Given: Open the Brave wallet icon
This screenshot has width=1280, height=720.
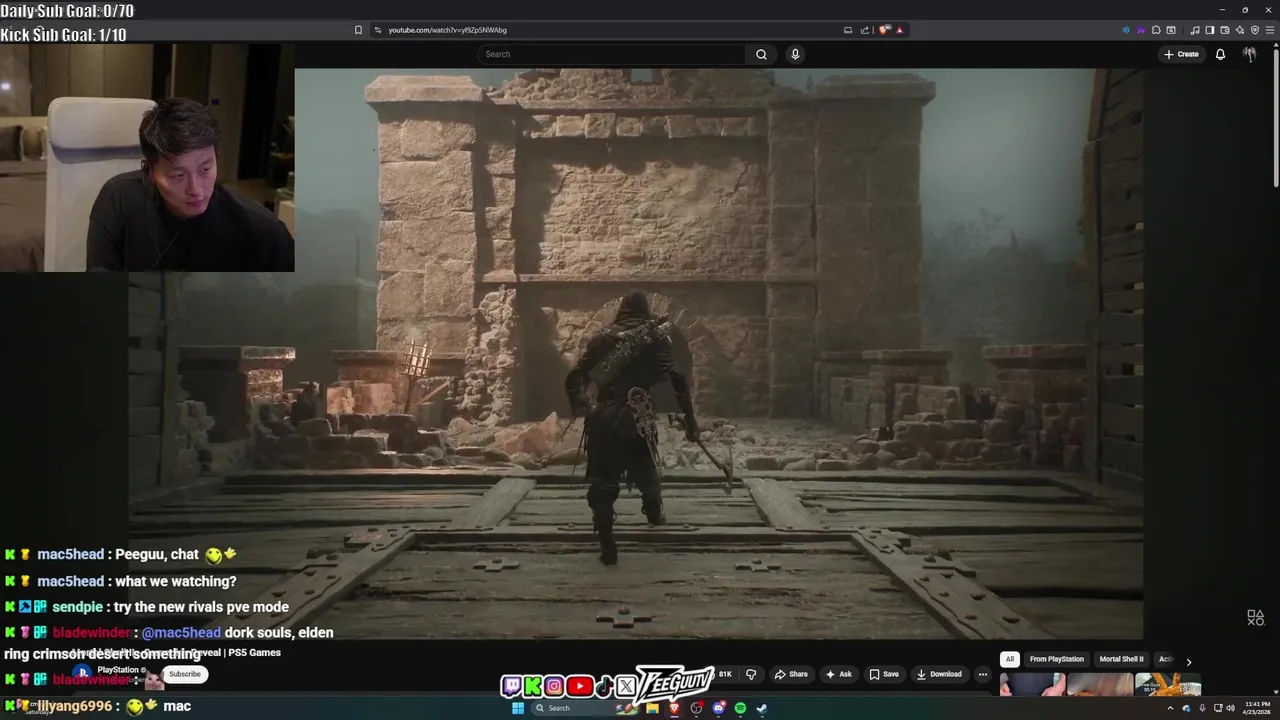Looking at the screenshot, I should click(x=1225, y=30).
